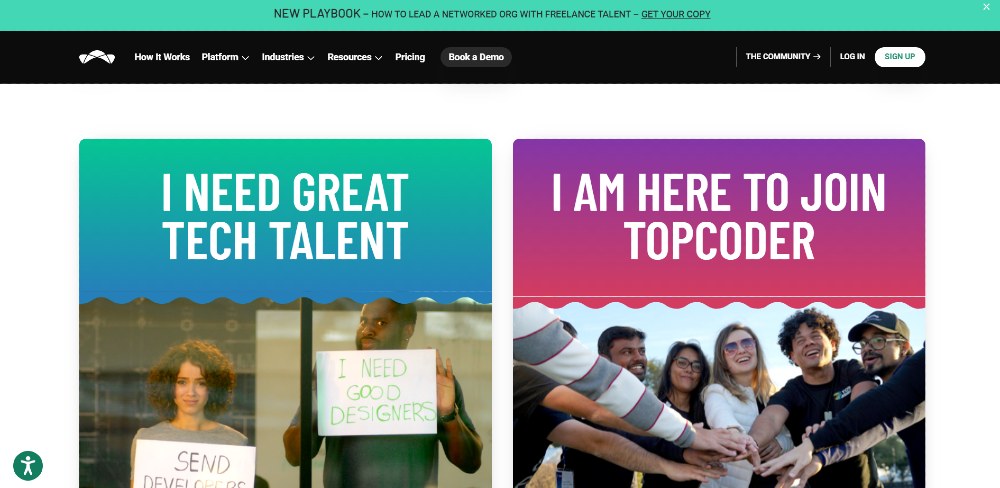Click the photo of people holding signs
The width and height of the screenshot is (1000, 488).
285,394
